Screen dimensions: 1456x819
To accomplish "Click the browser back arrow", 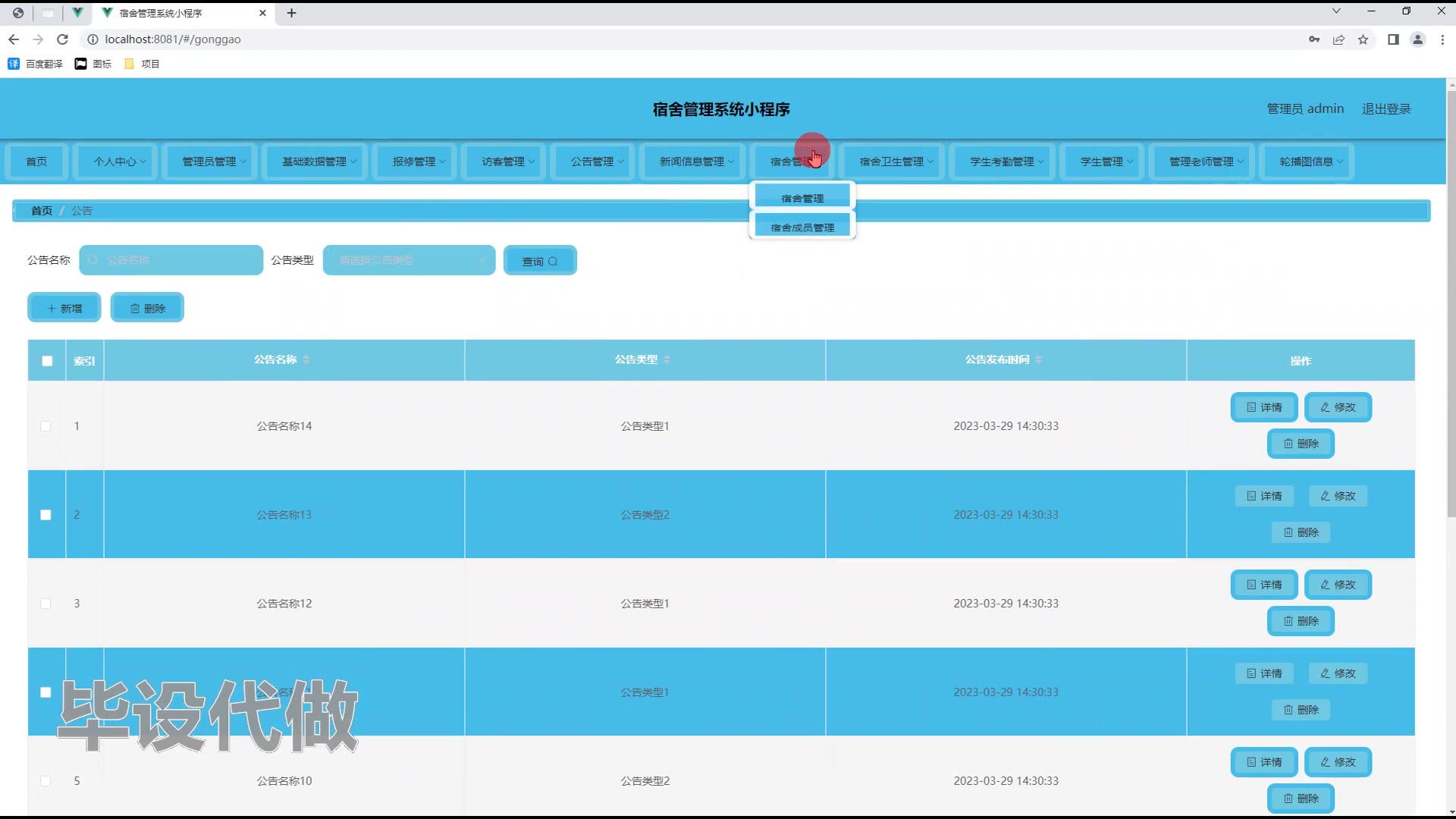I will [x=14, y=39].
